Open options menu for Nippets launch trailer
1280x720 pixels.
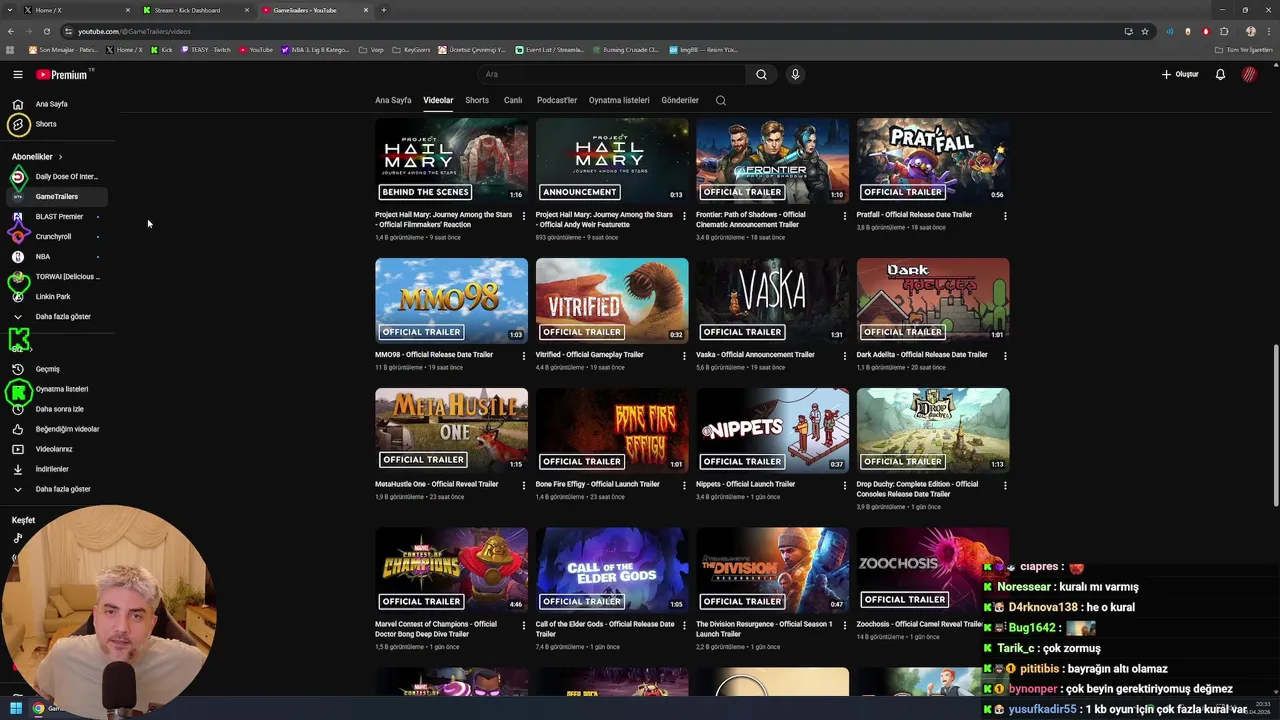[845, 485]
